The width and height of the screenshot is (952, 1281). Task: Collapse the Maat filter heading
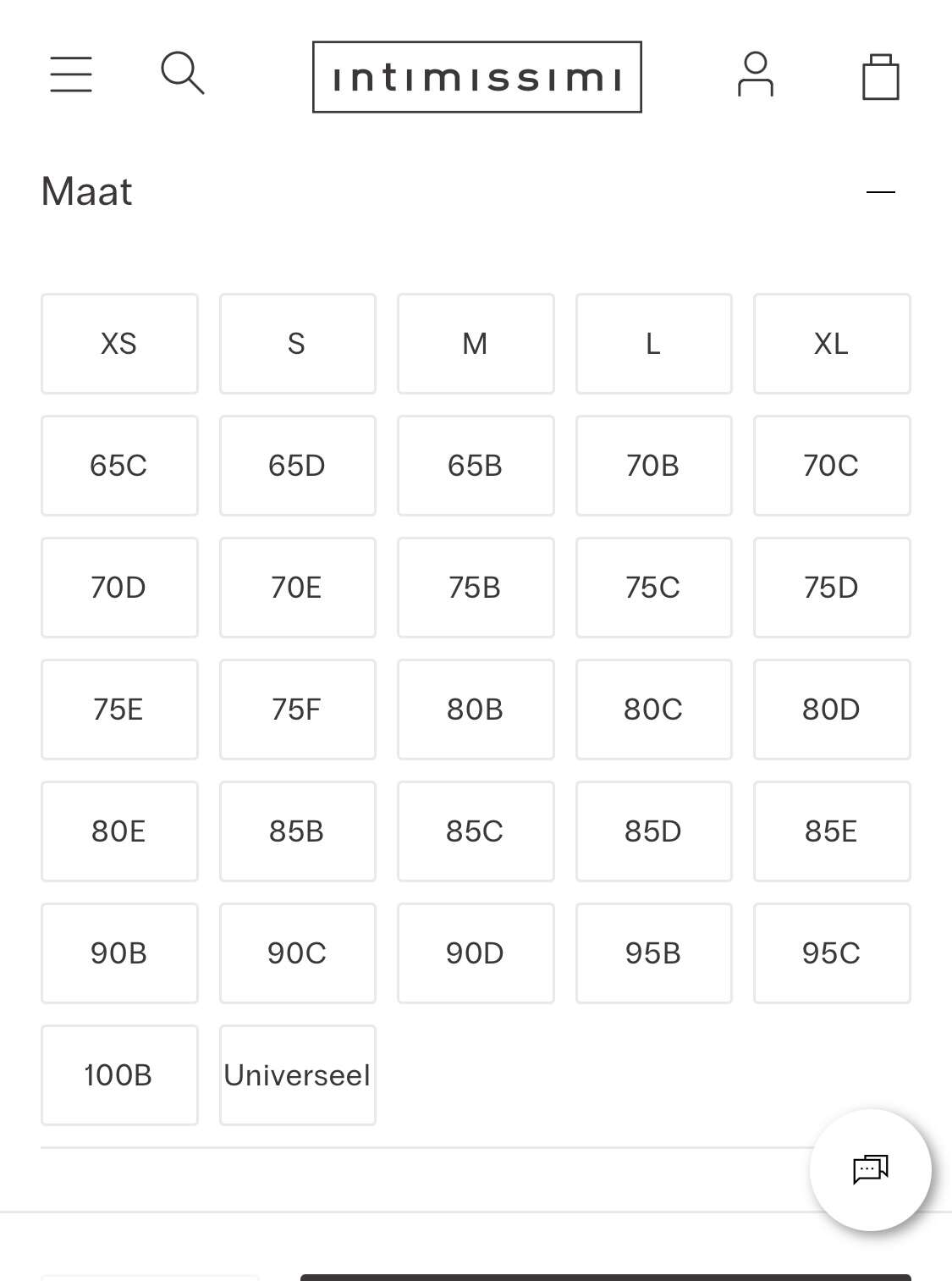[87, 191]
